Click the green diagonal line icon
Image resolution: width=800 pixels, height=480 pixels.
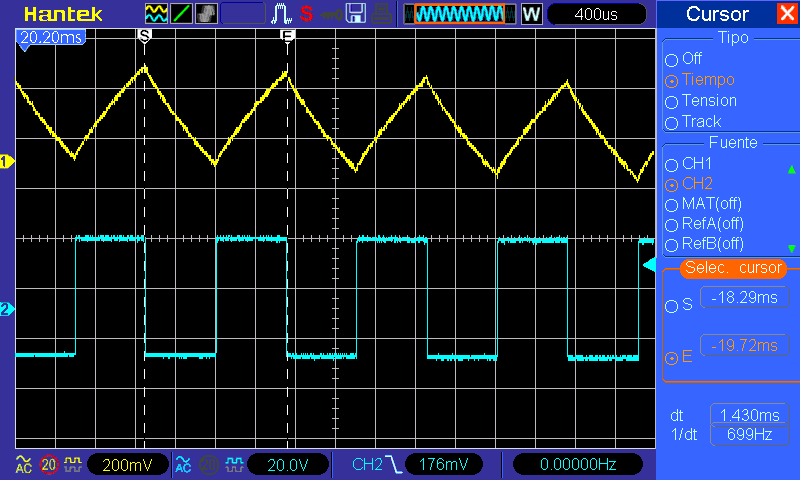[182, 14]
